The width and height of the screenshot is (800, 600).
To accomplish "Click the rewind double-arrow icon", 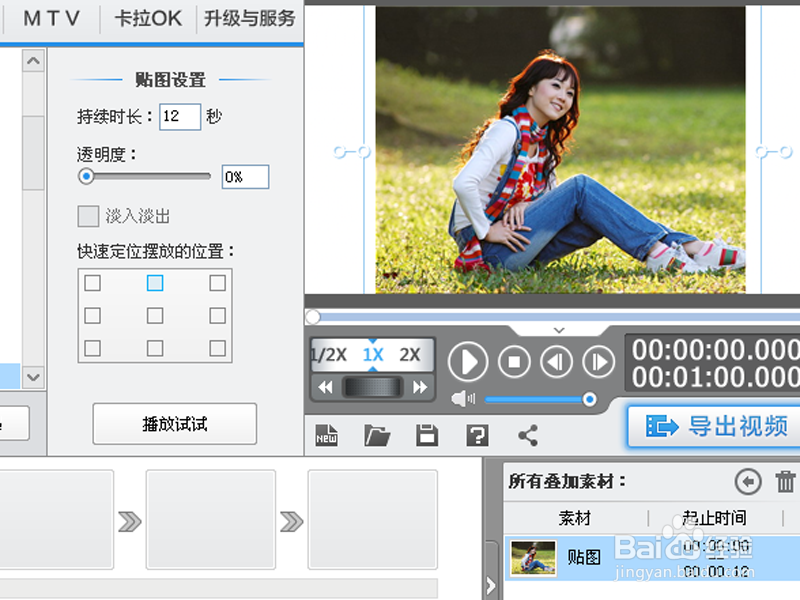I will (x=326, y=387).
